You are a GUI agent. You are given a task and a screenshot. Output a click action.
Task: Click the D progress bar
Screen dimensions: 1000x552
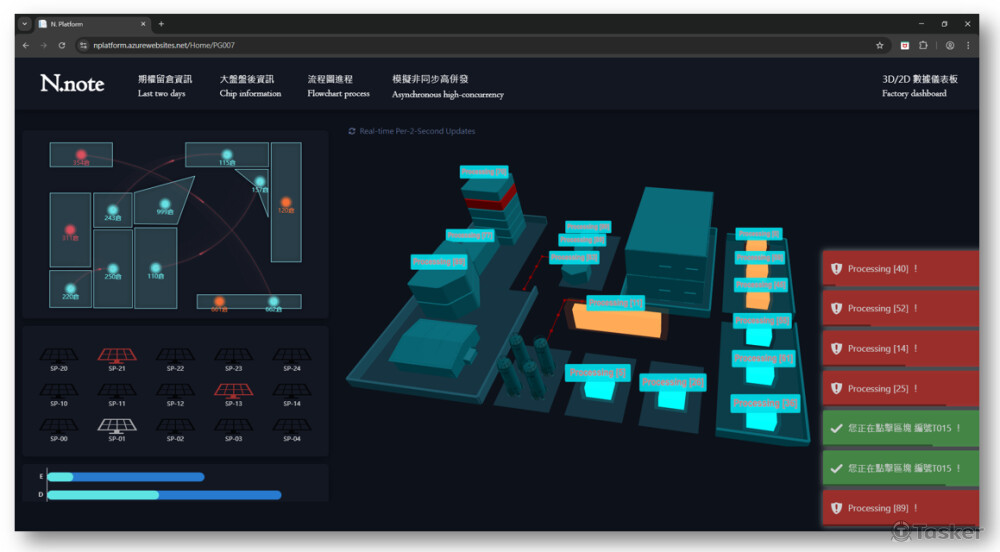[164, 494]
